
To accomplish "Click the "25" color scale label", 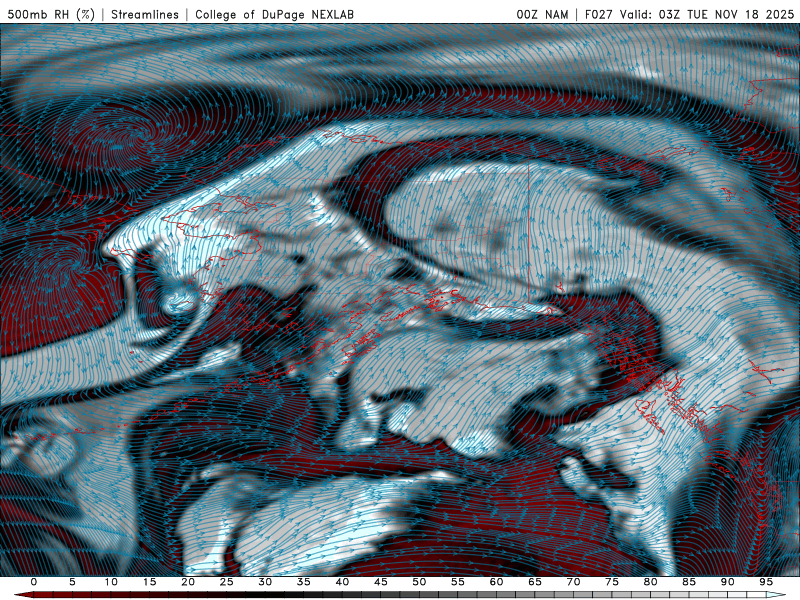I will 227,582.
